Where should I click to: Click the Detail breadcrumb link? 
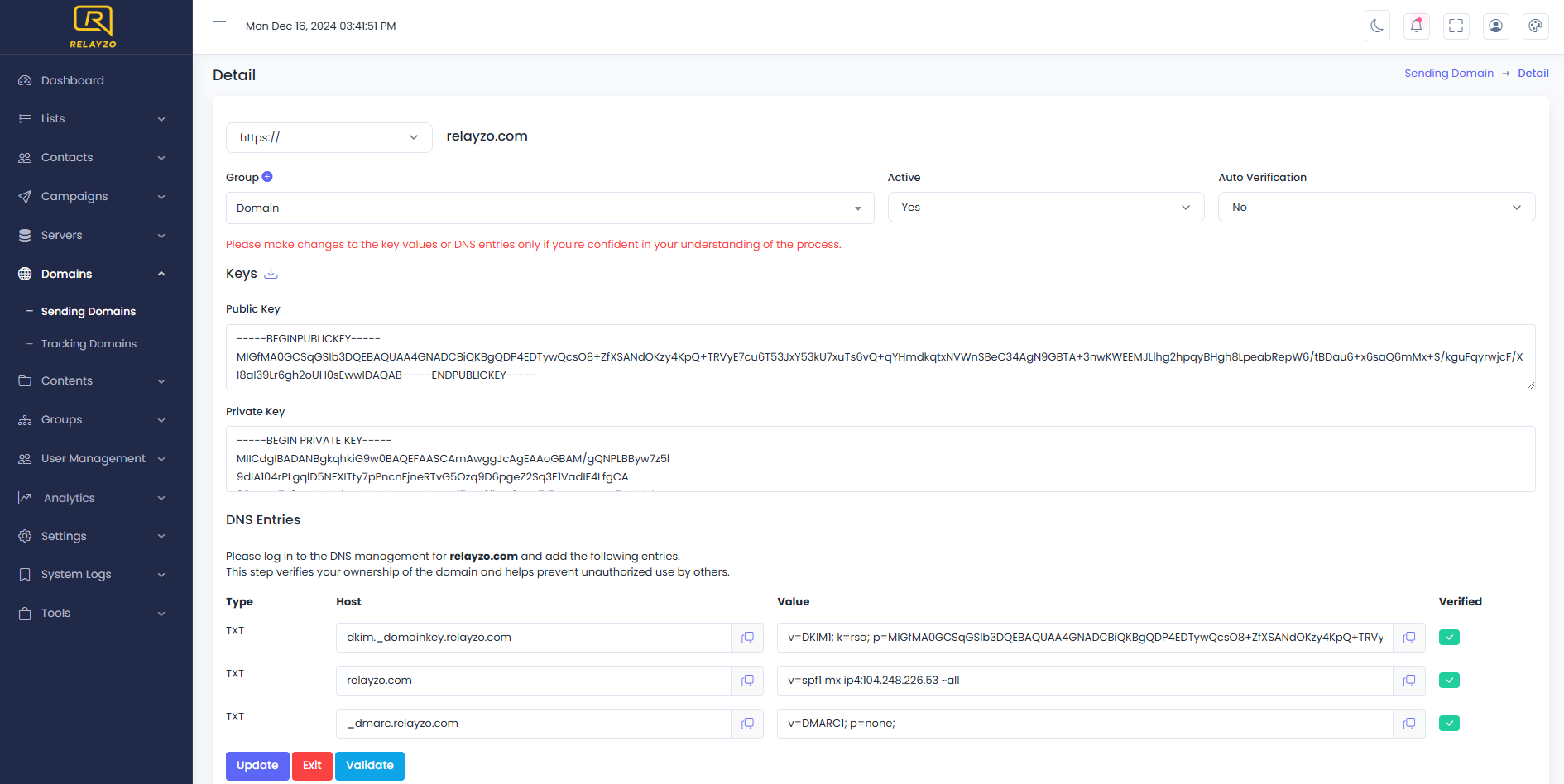point(1533,74)
